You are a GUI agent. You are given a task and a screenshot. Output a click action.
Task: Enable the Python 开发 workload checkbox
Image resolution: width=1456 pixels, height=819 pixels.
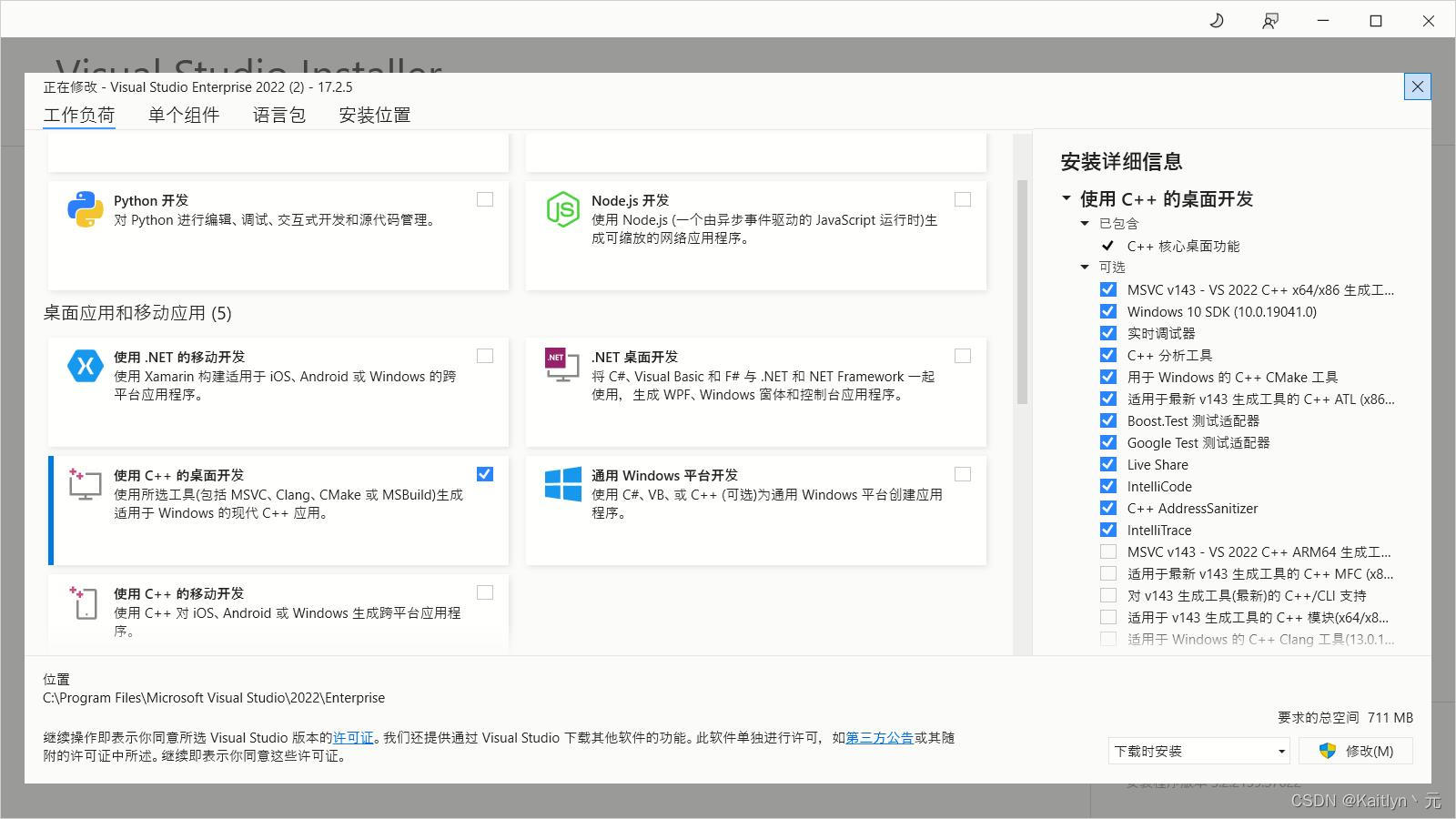[485, 199]
